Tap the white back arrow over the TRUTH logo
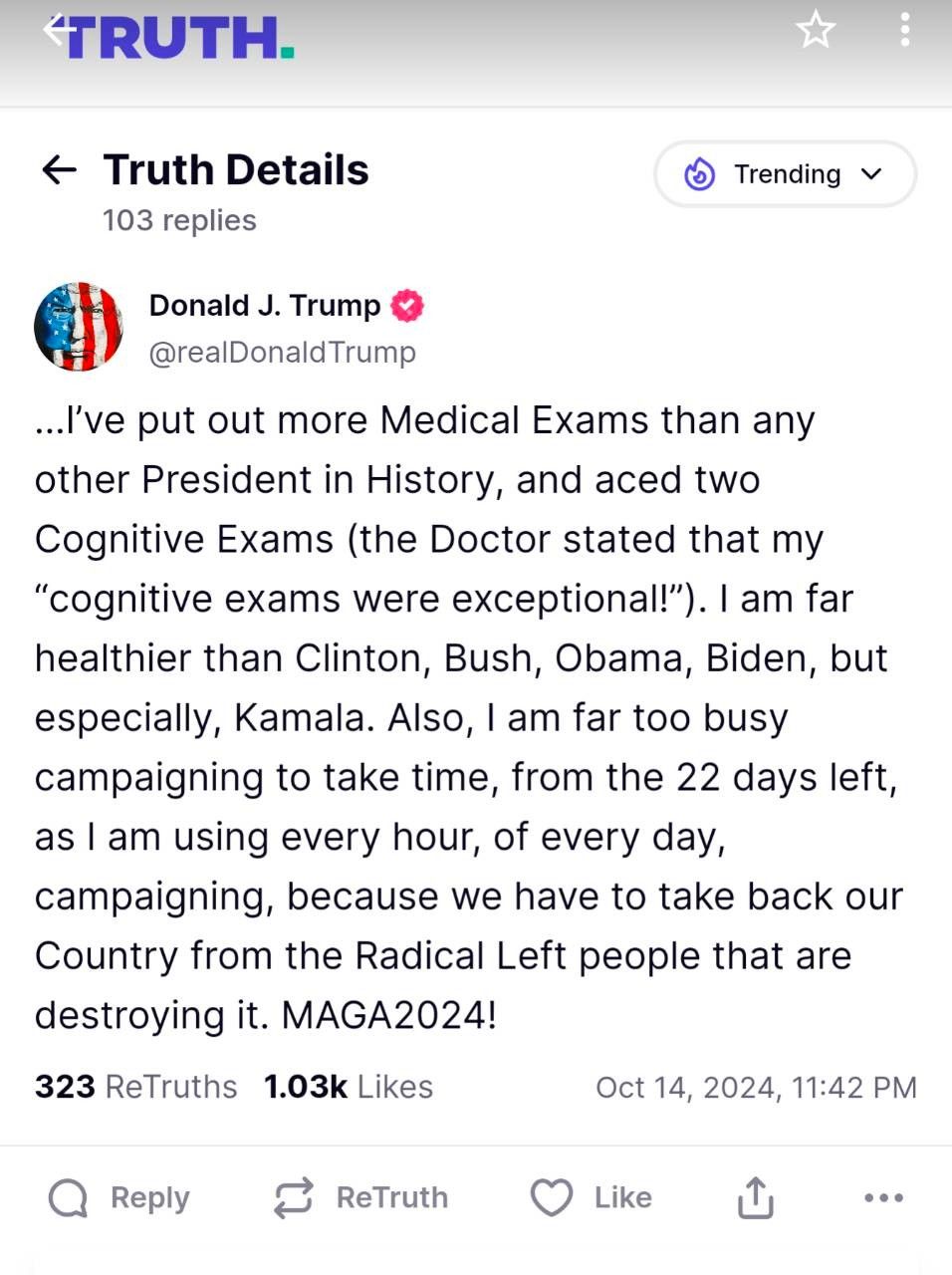This screenshot has height=1275, width=952. click(60, 29)
